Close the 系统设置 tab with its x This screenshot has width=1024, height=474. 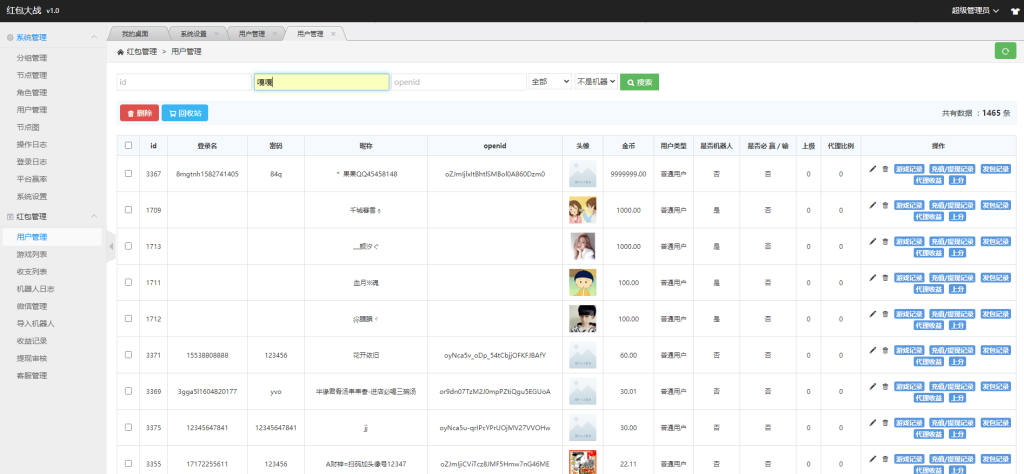pyautogui.click(x=216, y=33)
